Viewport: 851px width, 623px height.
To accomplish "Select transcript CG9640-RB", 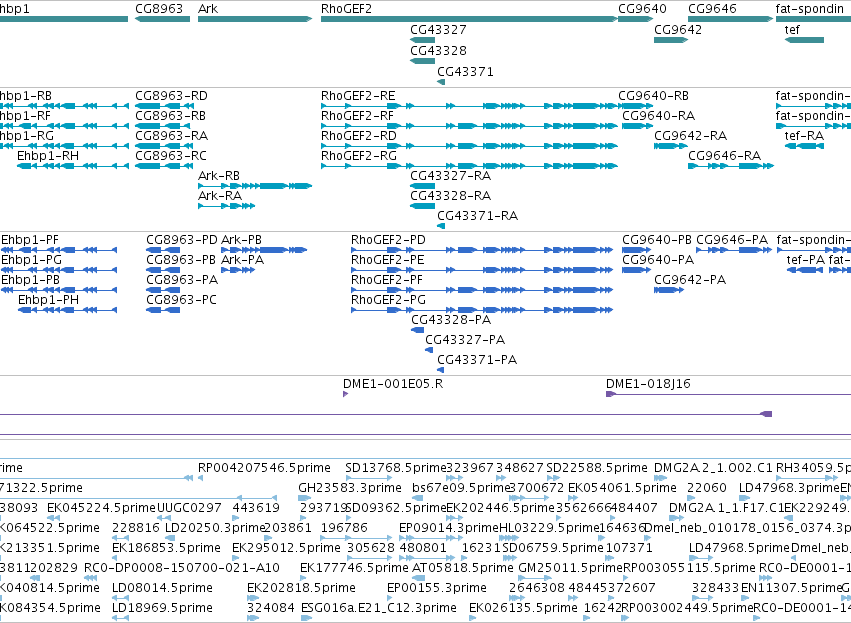I will click(x=653, y=96).
